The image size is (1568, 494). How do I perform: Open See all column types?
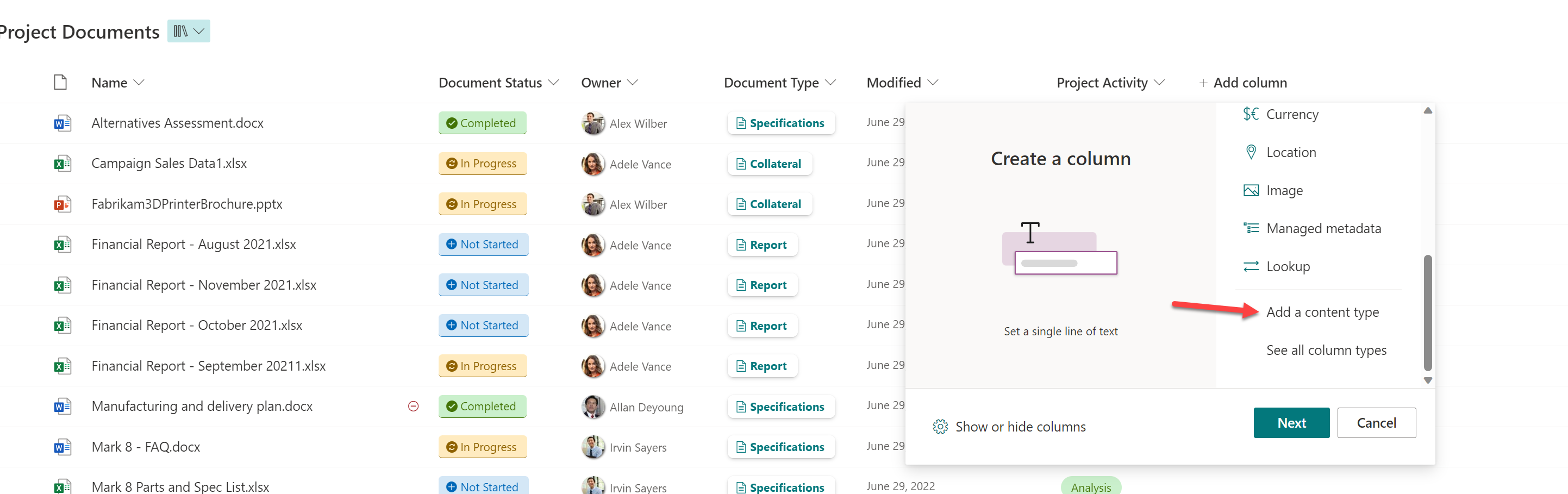pos(1326,351)
